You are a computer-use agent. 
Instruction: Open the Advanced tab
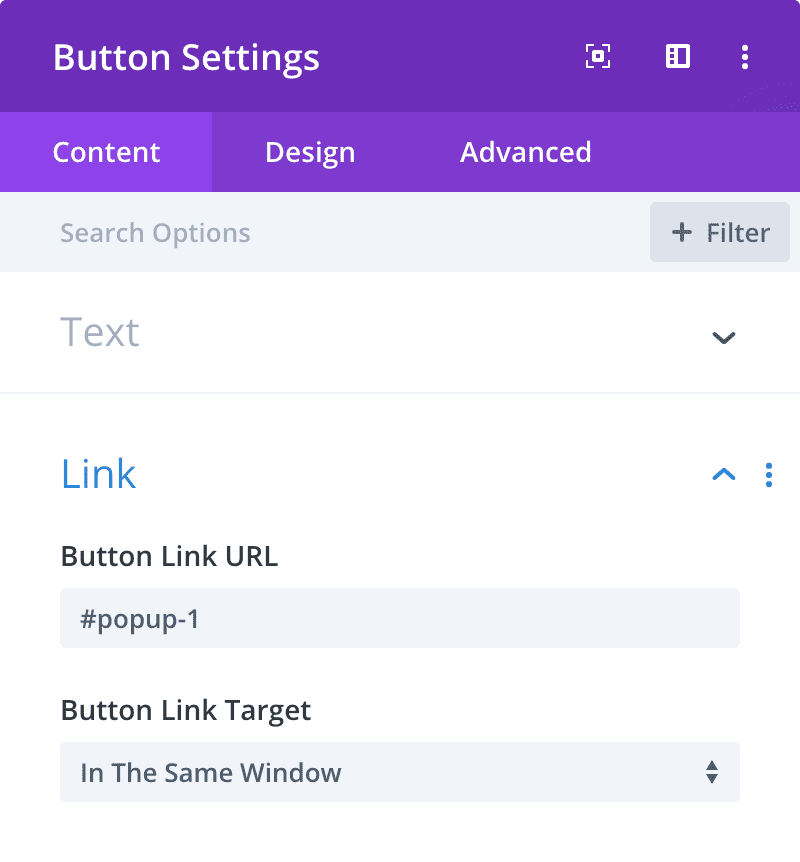tap(526, 152)
